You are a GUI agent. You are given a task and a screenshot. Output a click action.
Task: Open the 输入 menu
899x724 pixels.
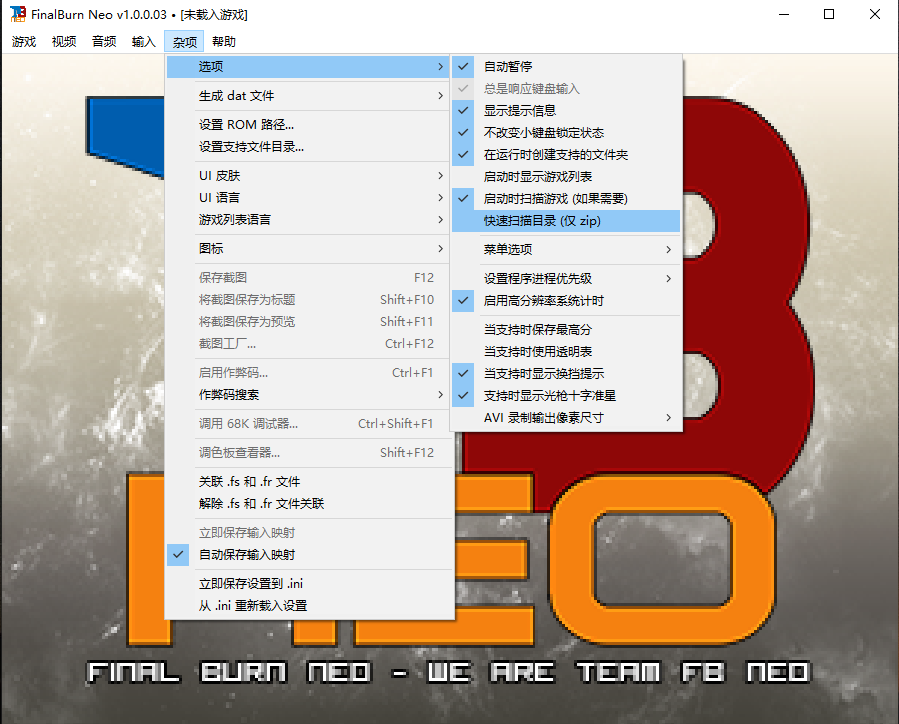click(x=143, y=42)
